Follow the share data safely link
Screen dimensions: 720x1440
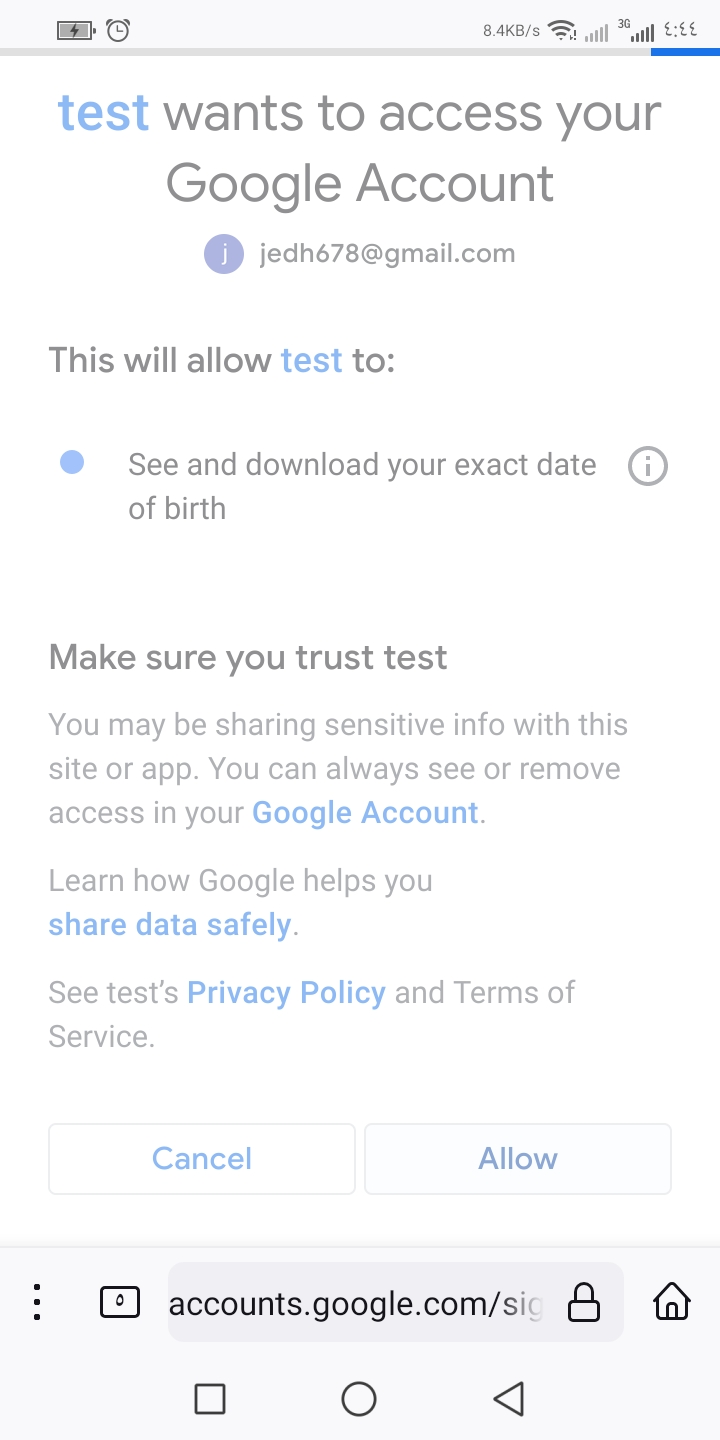[170, 925]
